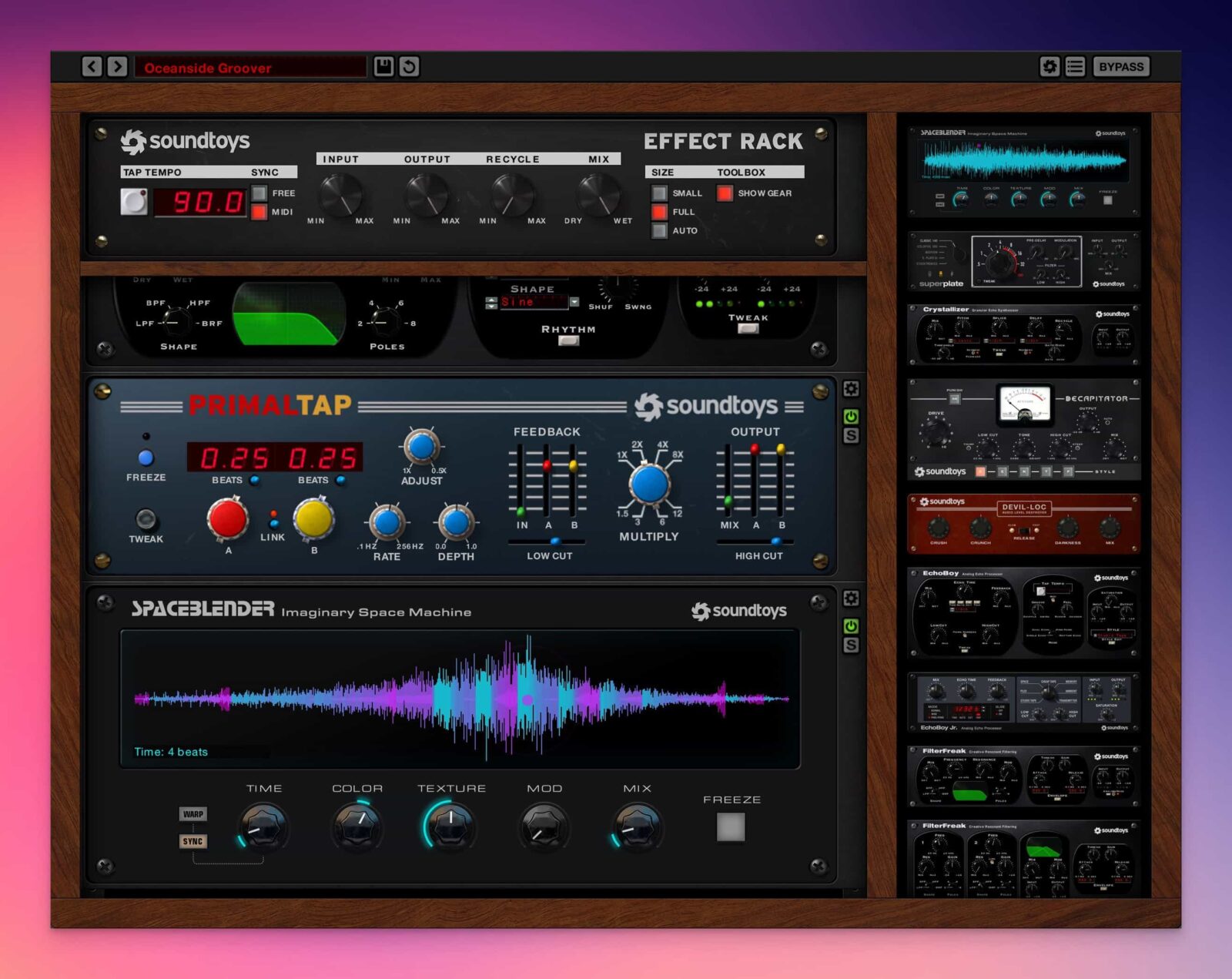Viewport: 1232px width, 979px height.
Task: Open Effect Rack settings gear icon
Action: 1050,67
